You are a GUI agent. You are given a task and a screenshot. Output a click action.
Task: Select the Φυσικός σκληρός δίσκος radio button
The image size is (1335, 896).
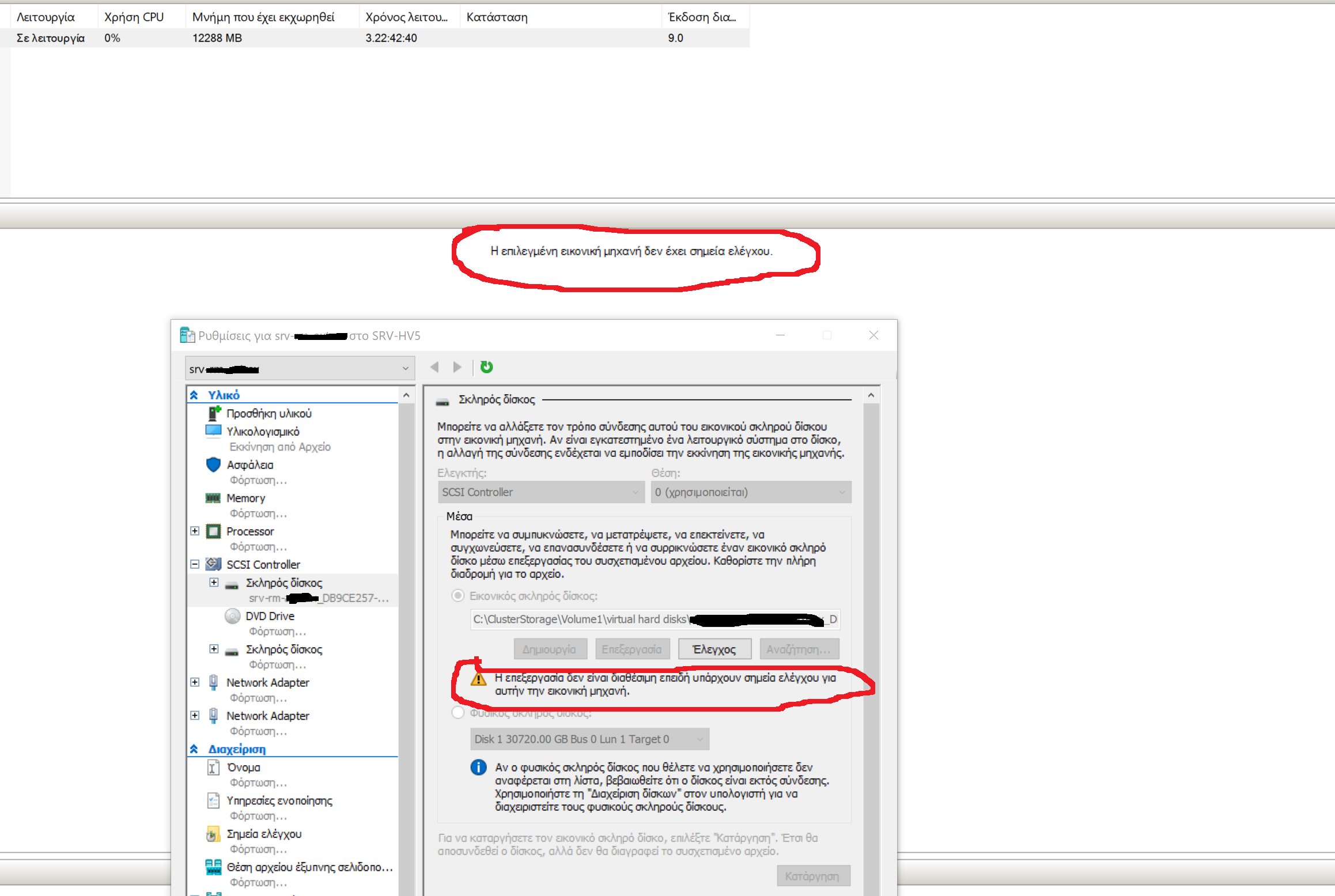click(x=458, y=712)
